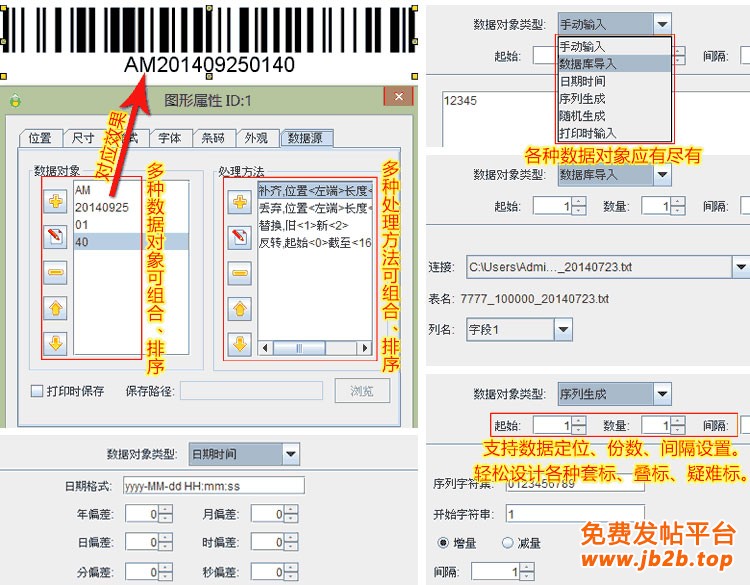The image size is (750, 585).
Task: Select the 丢弃 processing method row
Action: point(315,208)
